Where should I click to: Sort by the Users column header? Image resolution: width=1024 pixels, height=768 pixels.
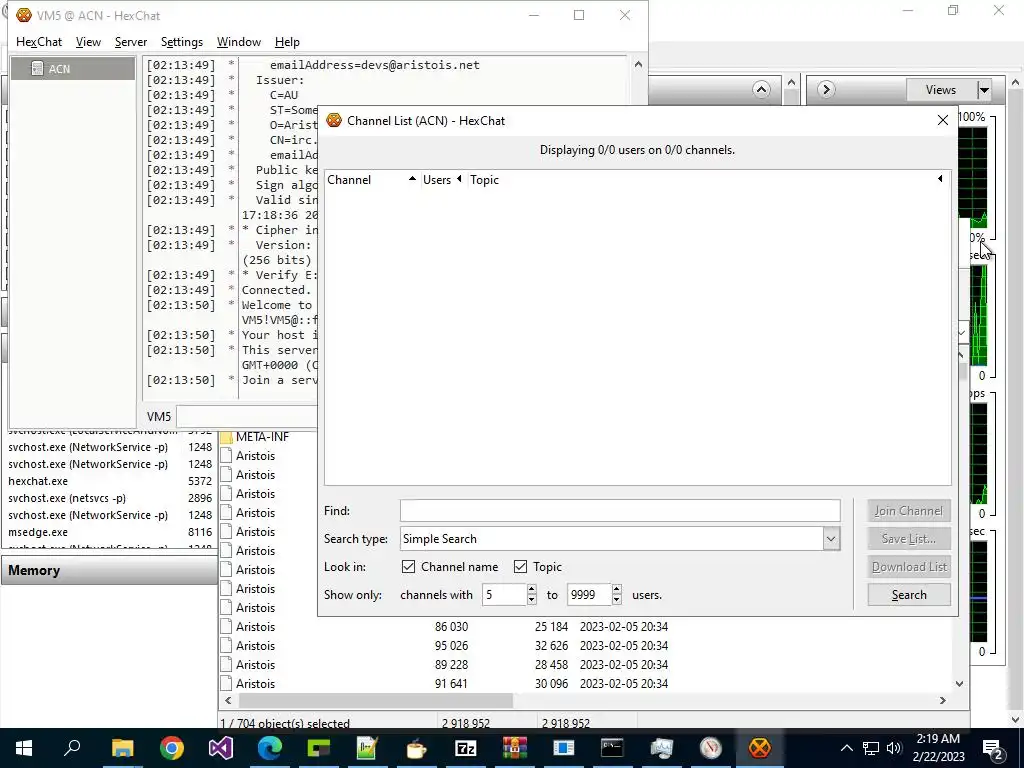tap(442, 180)
